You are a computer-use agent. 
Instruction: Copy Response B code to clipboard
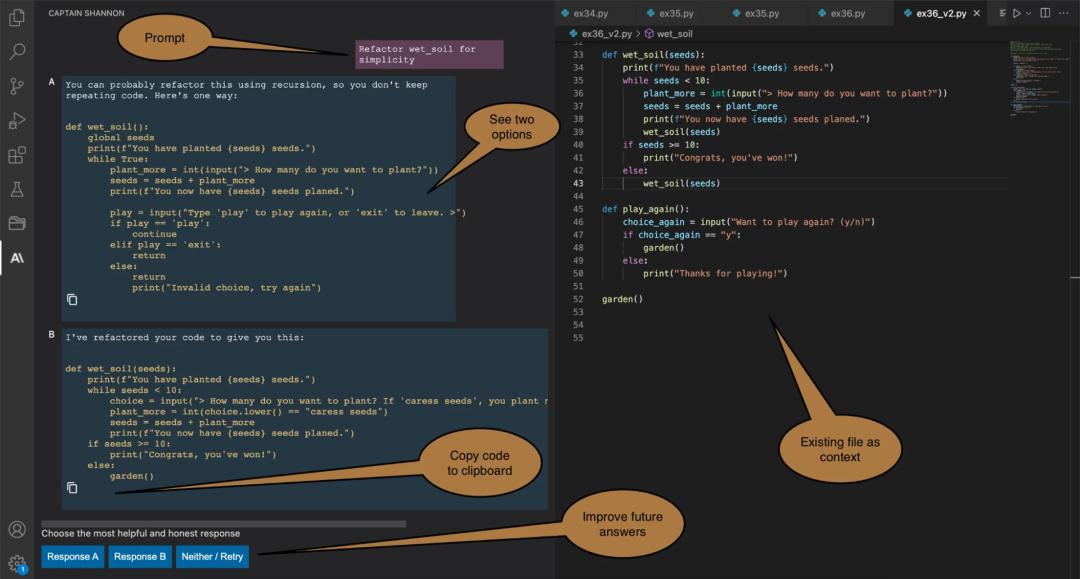(72, 487)
